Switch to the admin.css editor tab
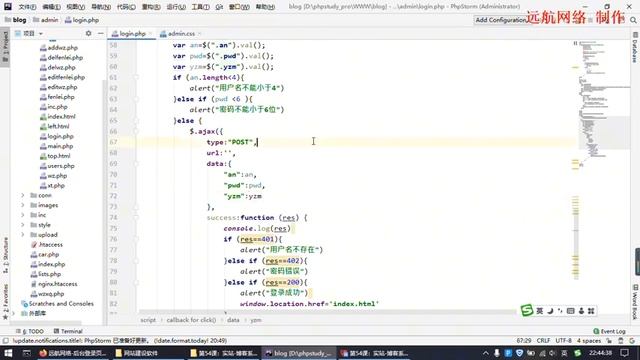Image resolution: width=640 pixels, height=360 pixels. click(181, 33)
